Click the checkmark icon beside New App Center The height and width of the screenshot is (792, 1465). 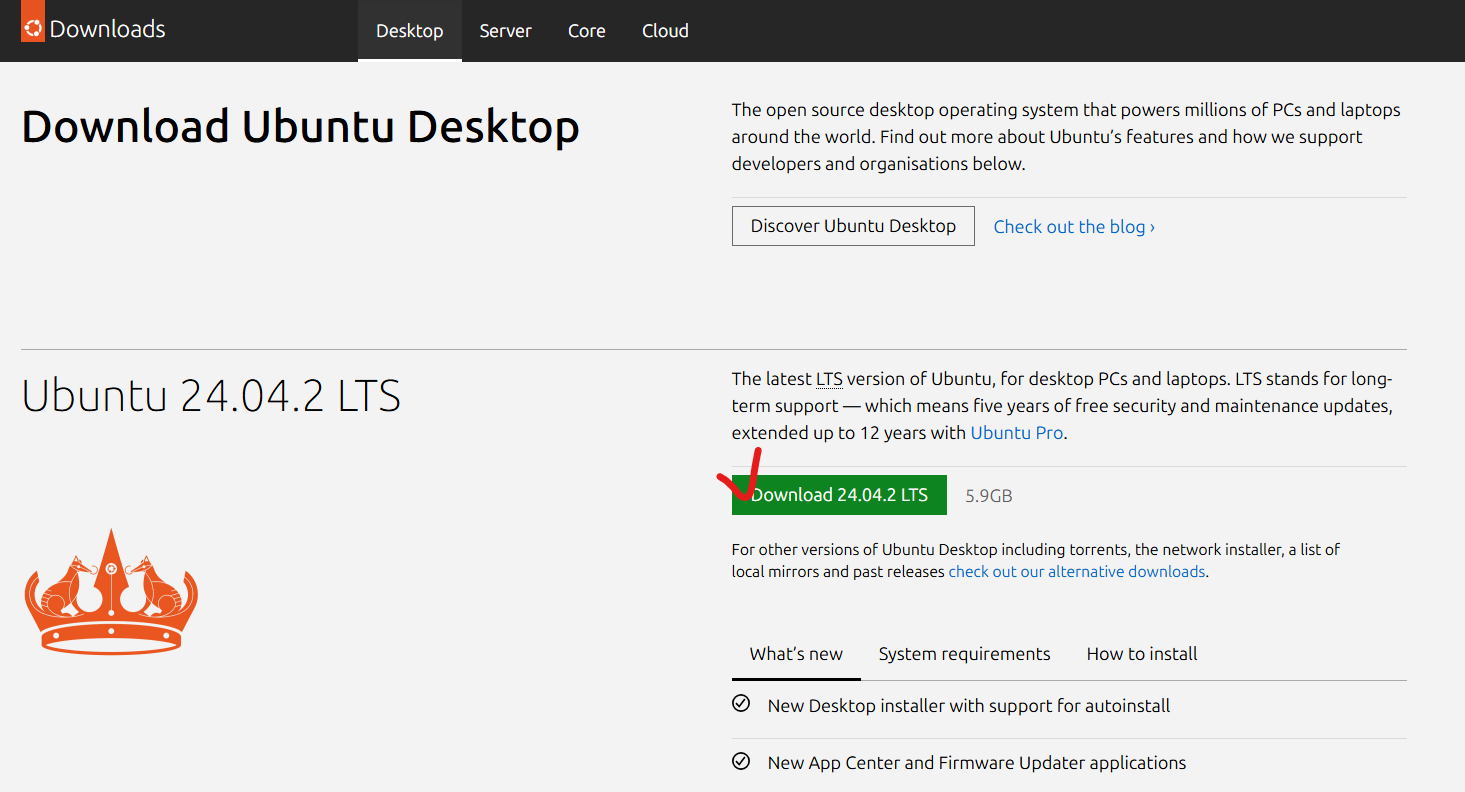tap(741, 761)
